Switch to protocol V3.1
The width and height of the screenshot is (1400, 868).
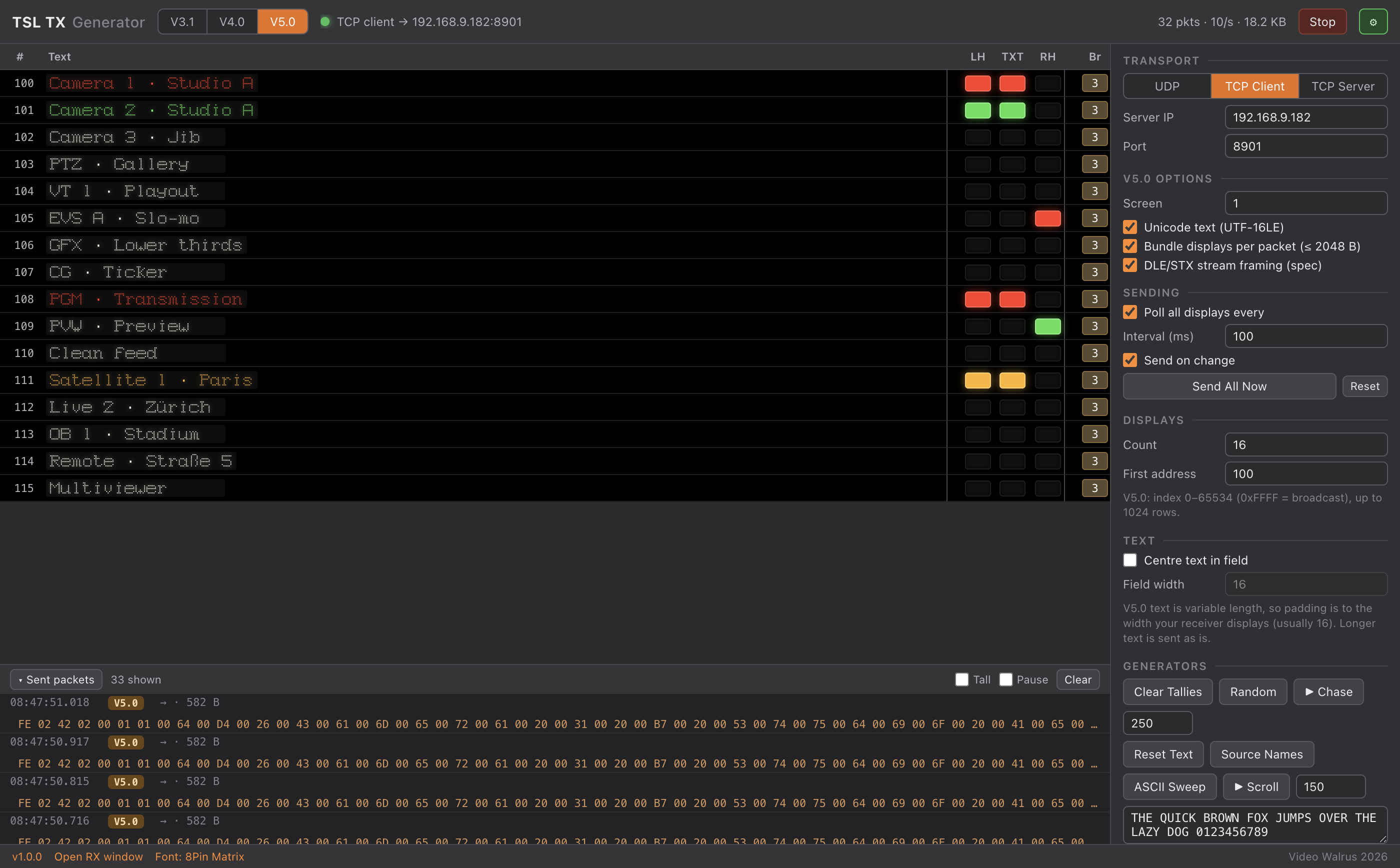coord(182,22)
